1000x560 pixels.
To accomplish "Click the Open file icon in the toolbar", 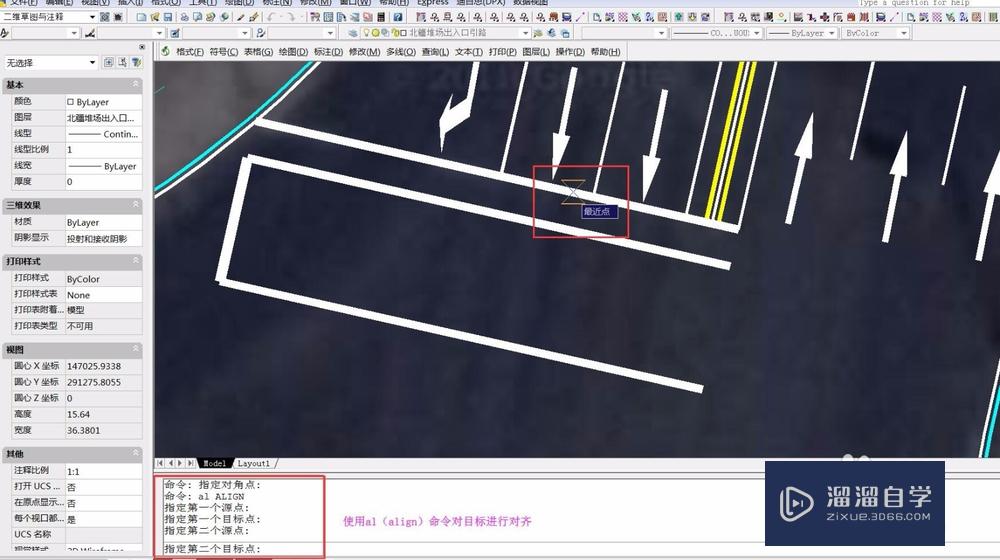I will coord(154,17).
